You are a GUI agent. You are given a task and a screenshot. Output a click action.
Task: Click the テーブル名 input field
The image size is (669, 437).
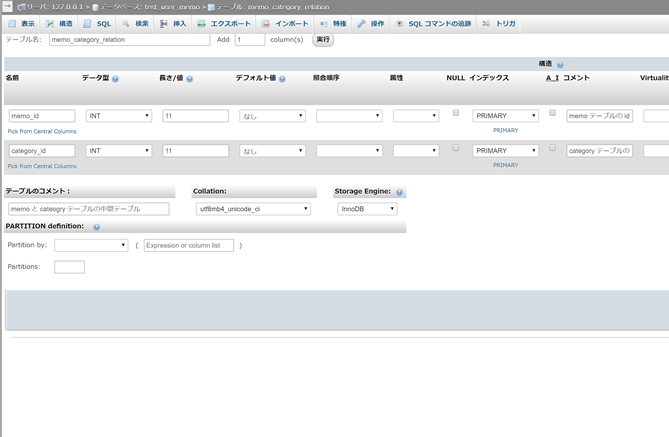[129, 40]
